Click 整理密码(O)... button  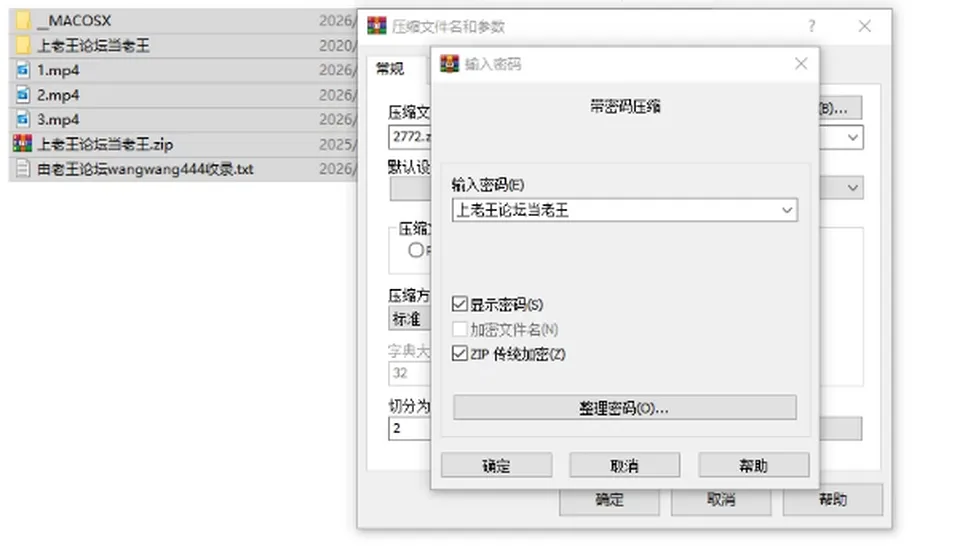click(624, 408)
